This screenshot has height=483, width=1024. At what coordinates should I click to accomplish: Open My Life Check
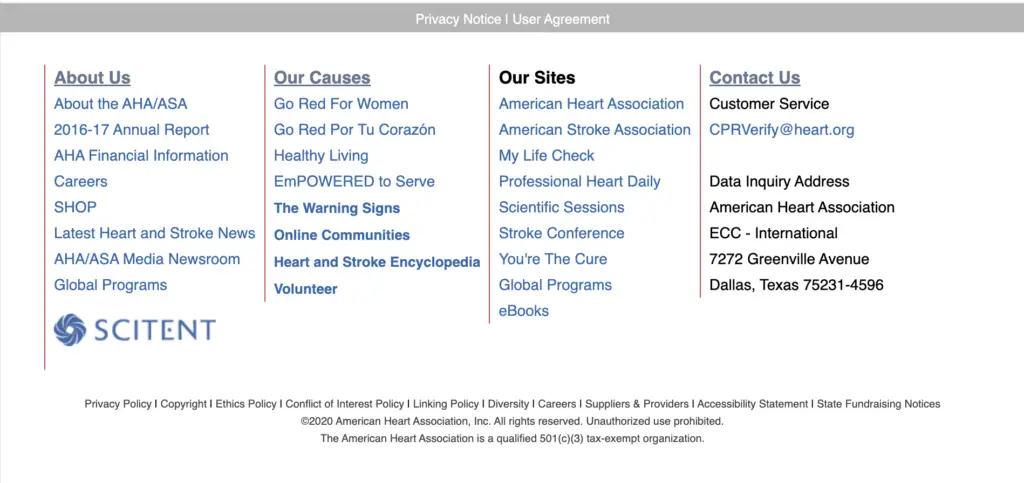pos(547,156)
